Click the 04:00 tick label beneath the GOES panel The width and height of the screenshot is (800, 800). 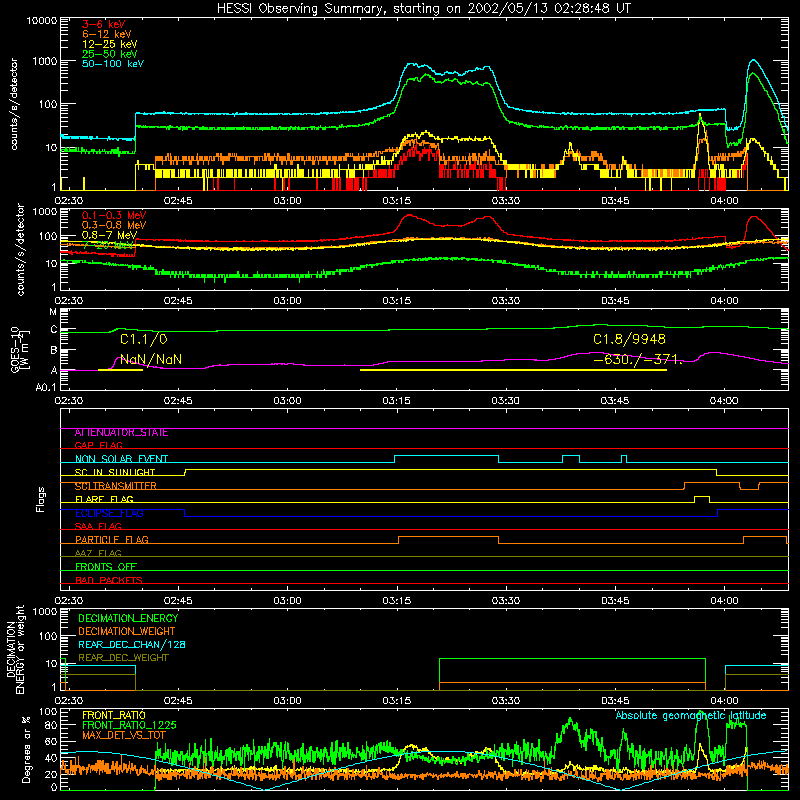[723, 401]
